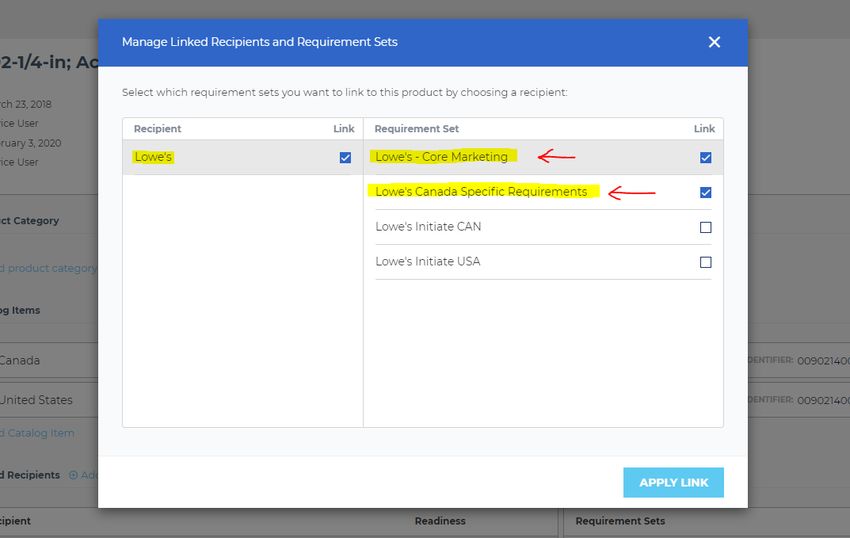
Task: Uncheck Lowe's Canada Specific Requirements checkbox
Action: 705,192
